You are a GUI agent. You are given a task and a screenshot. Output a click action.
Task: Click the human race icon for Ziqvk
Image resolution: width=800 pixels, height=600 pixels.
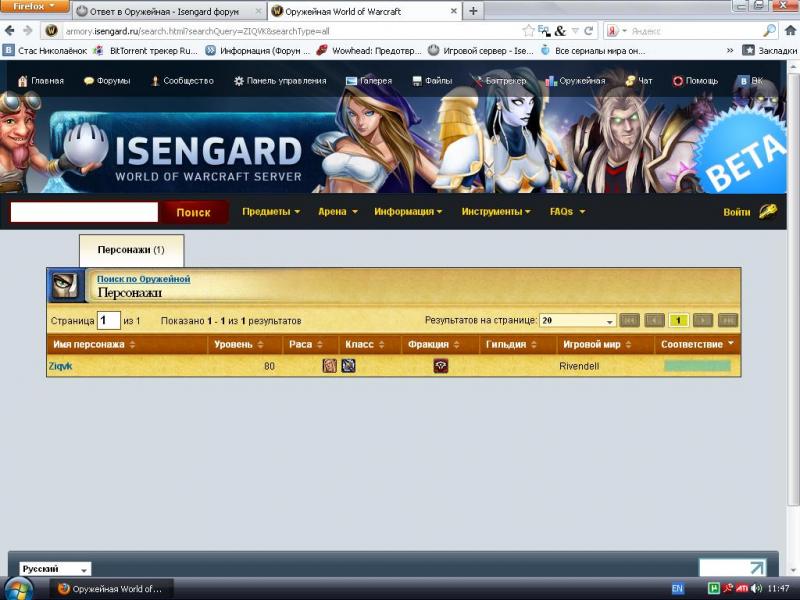[330, 366]
